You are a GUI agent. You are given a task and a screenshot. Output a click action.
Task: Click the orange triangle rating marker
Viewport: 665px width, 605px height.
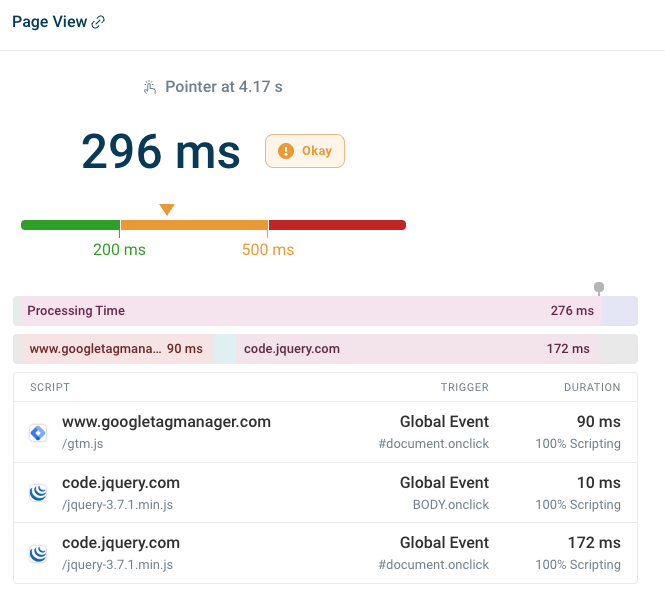point(167,209)
